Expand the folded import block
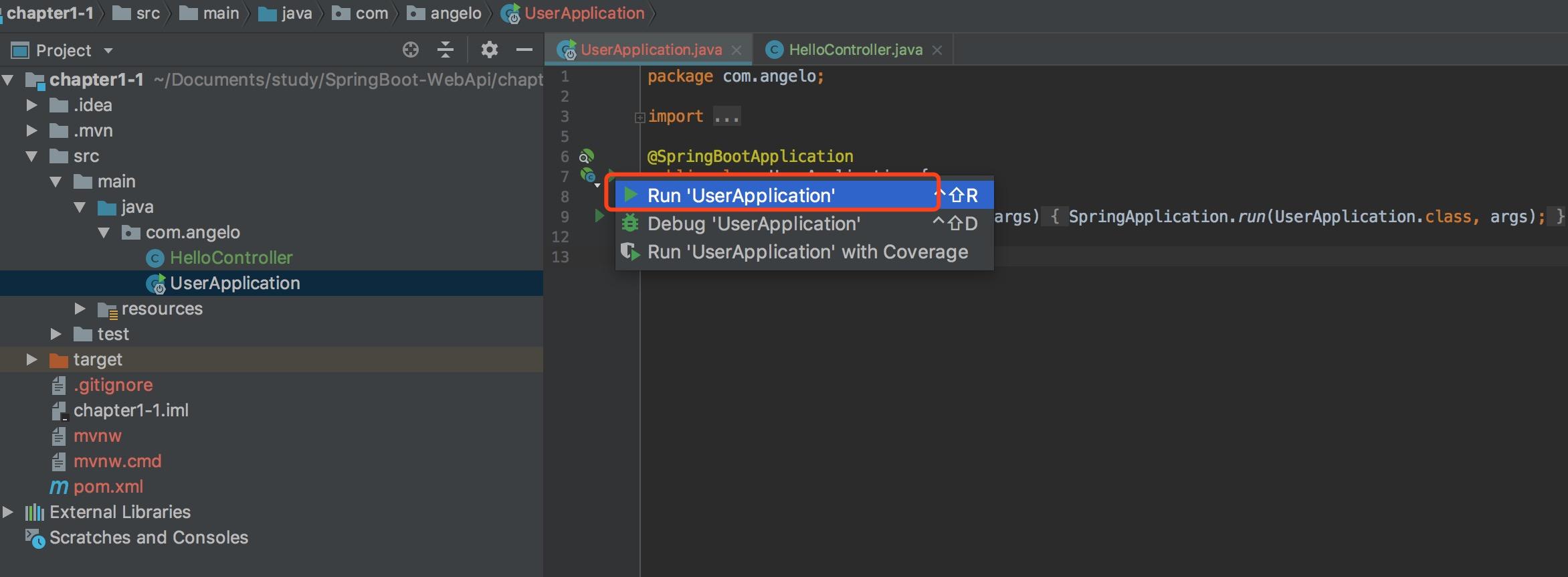Screen dimensions: 1568x577 click(x=640, y=118)
